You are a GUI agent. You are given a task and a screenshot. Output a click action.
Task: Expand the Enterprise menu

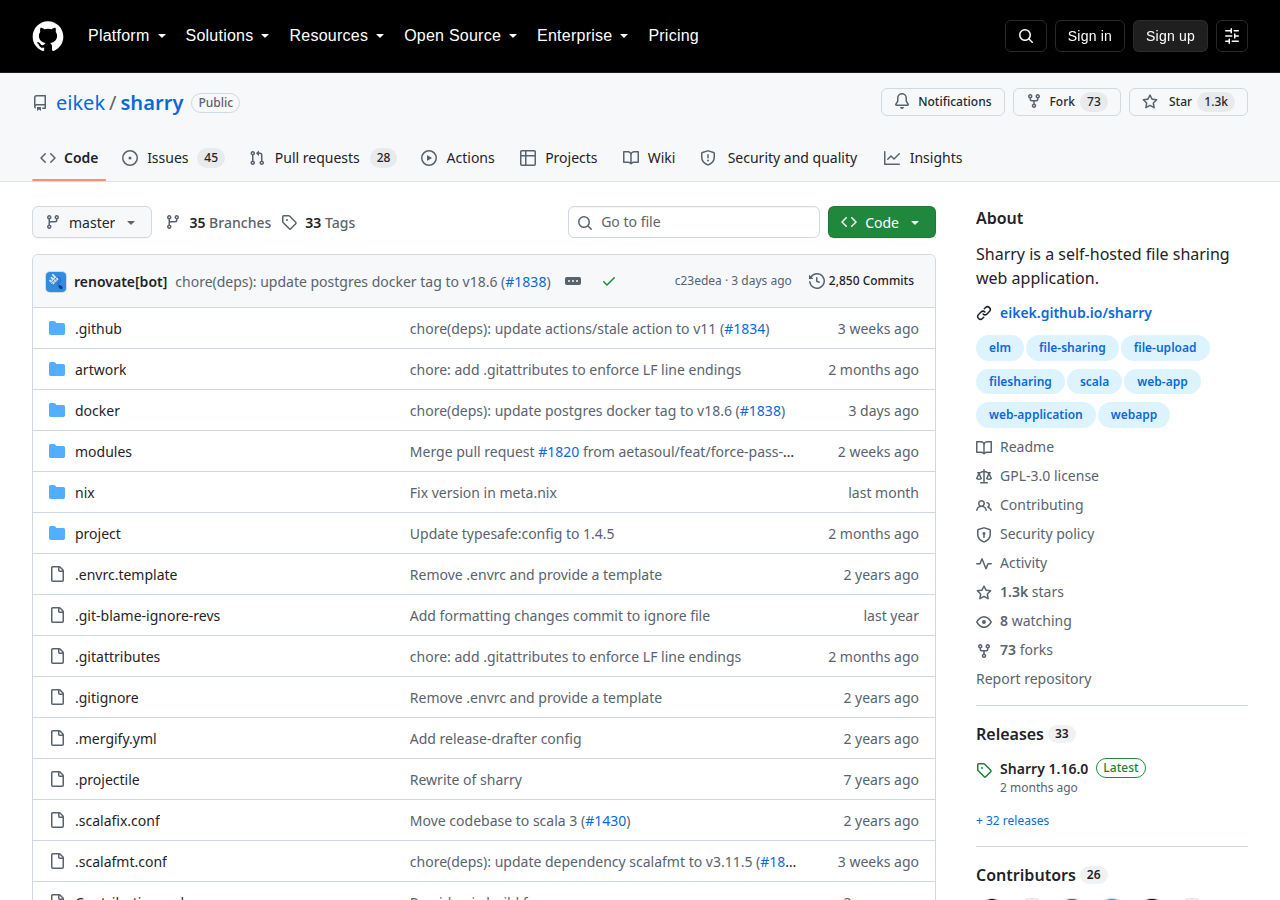click(583, 36)
